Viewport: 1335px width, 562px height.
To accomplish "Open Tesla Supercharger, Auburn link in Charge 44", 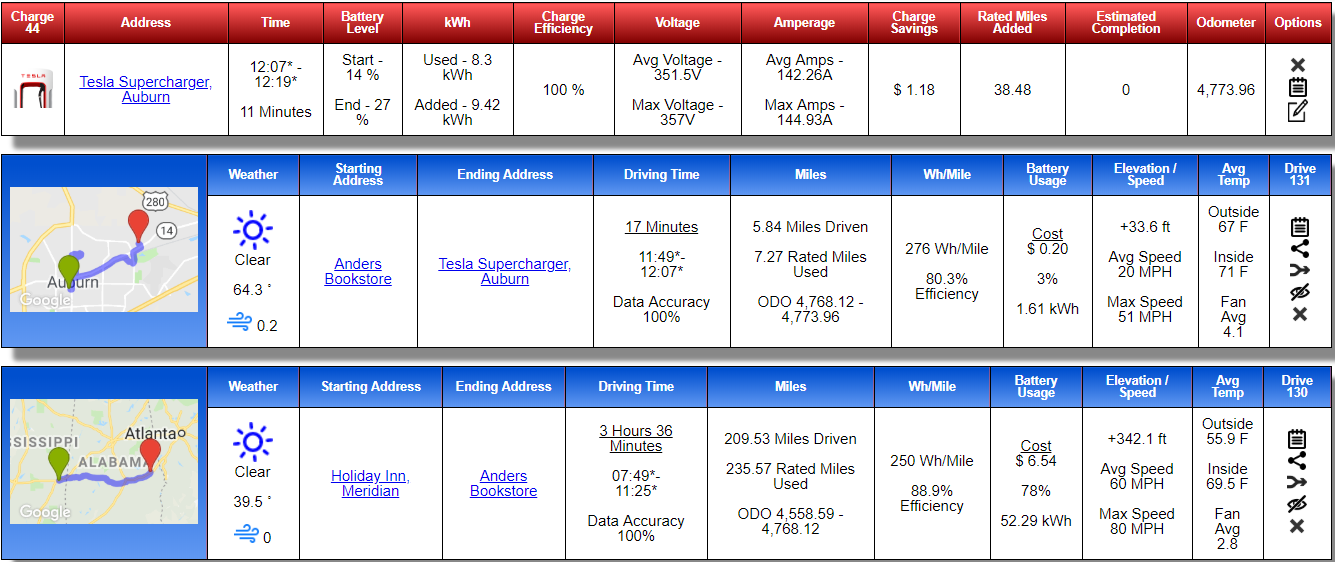I will coord(146,90).
